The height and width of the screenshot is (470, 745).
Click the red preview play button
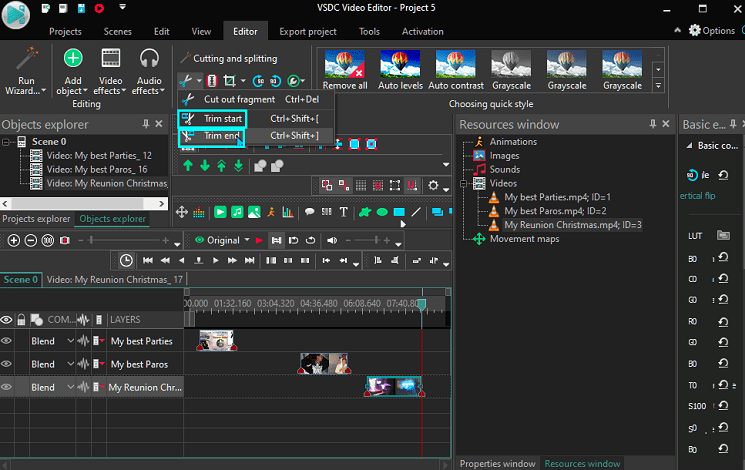coord(259,240)
